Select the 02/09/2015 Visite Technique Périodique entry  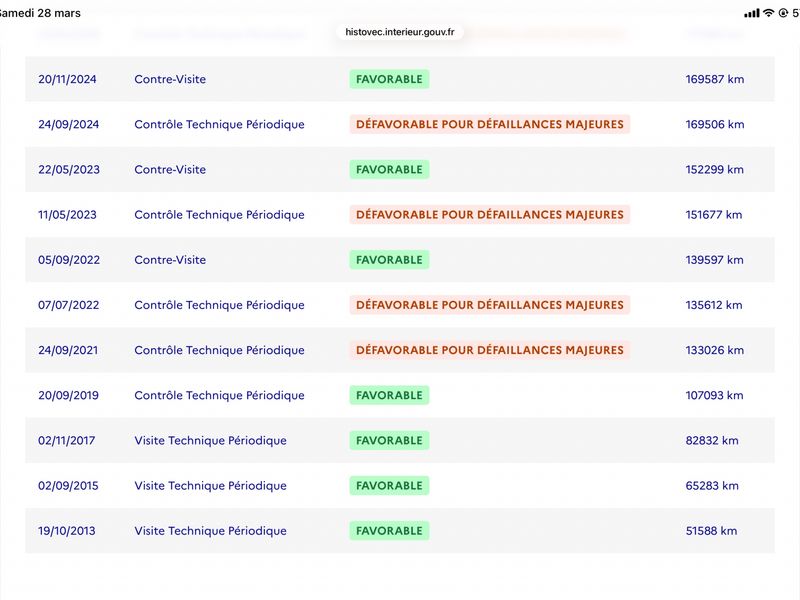(399, 486)
